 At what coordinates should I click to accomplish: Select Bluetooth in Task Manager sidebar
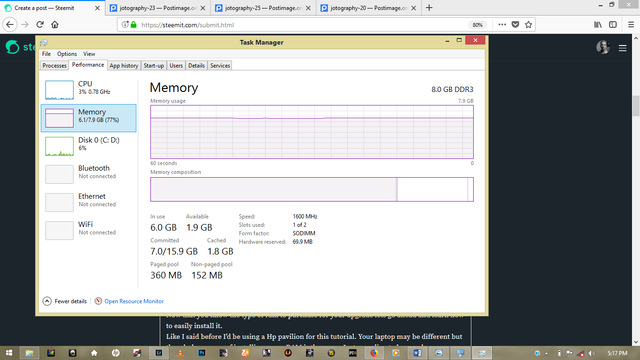point(89,174)
